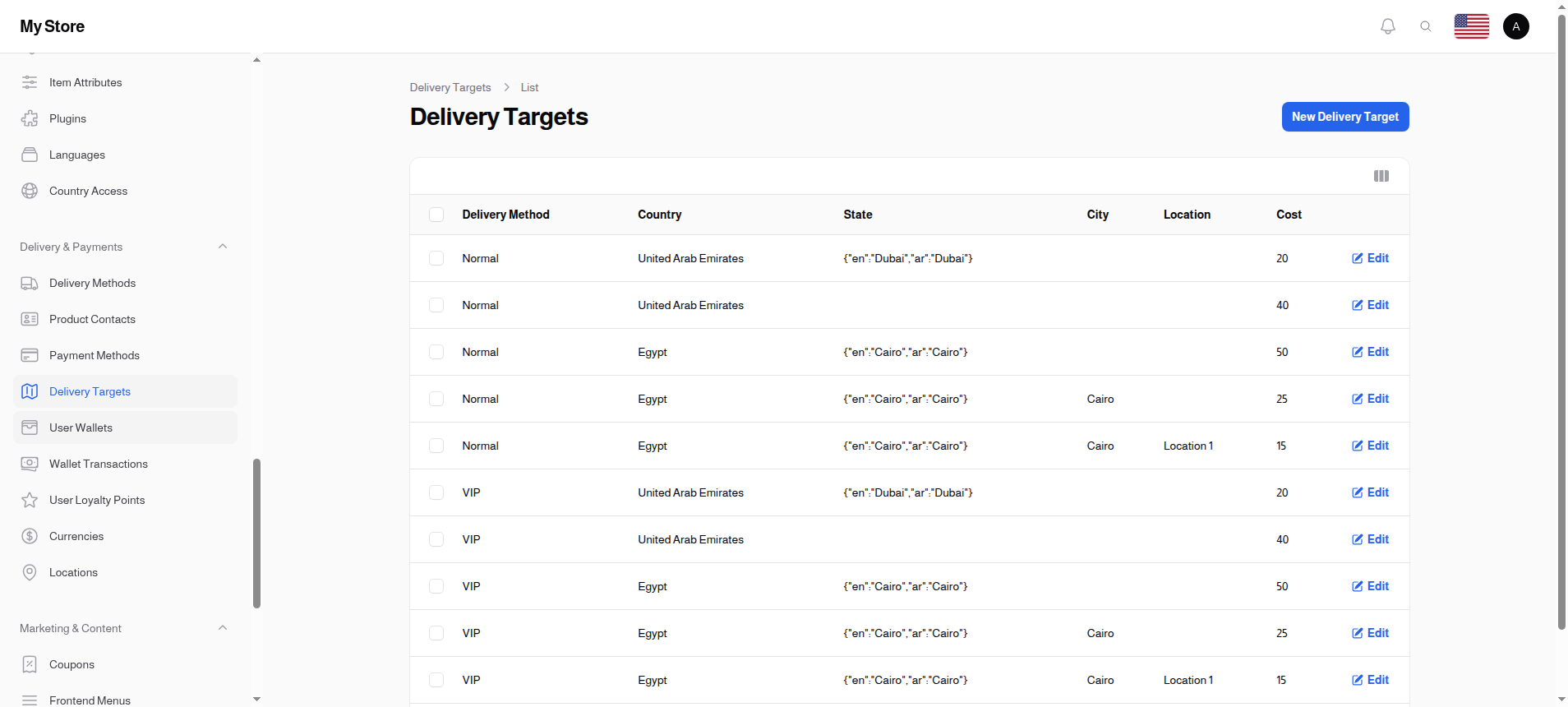Click the Country column header
Image resolution: width=1568 pixels, height=707 pixels.
tap(660, 215)
